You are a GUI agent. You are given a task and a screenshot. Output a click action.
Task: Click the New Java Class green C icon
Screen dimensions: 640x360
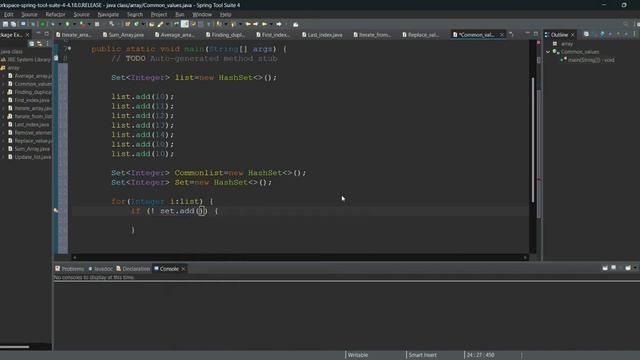pos(136,24)
